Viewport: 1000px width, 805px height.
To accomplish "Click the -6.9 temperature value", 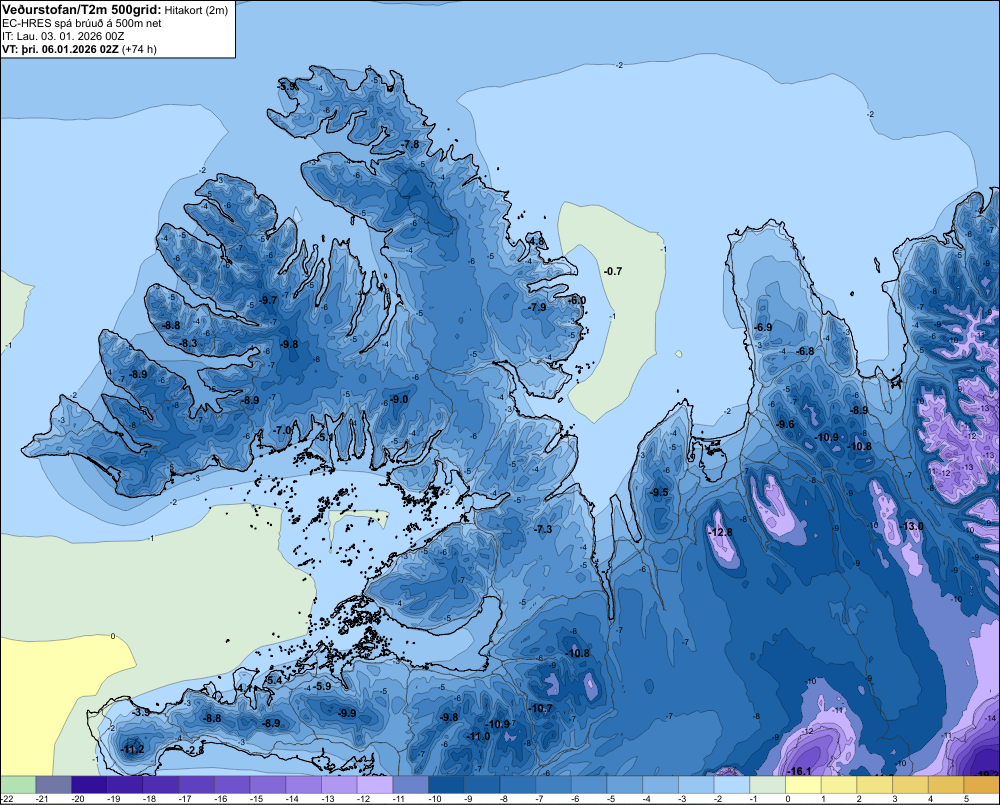I will (763, 327).
